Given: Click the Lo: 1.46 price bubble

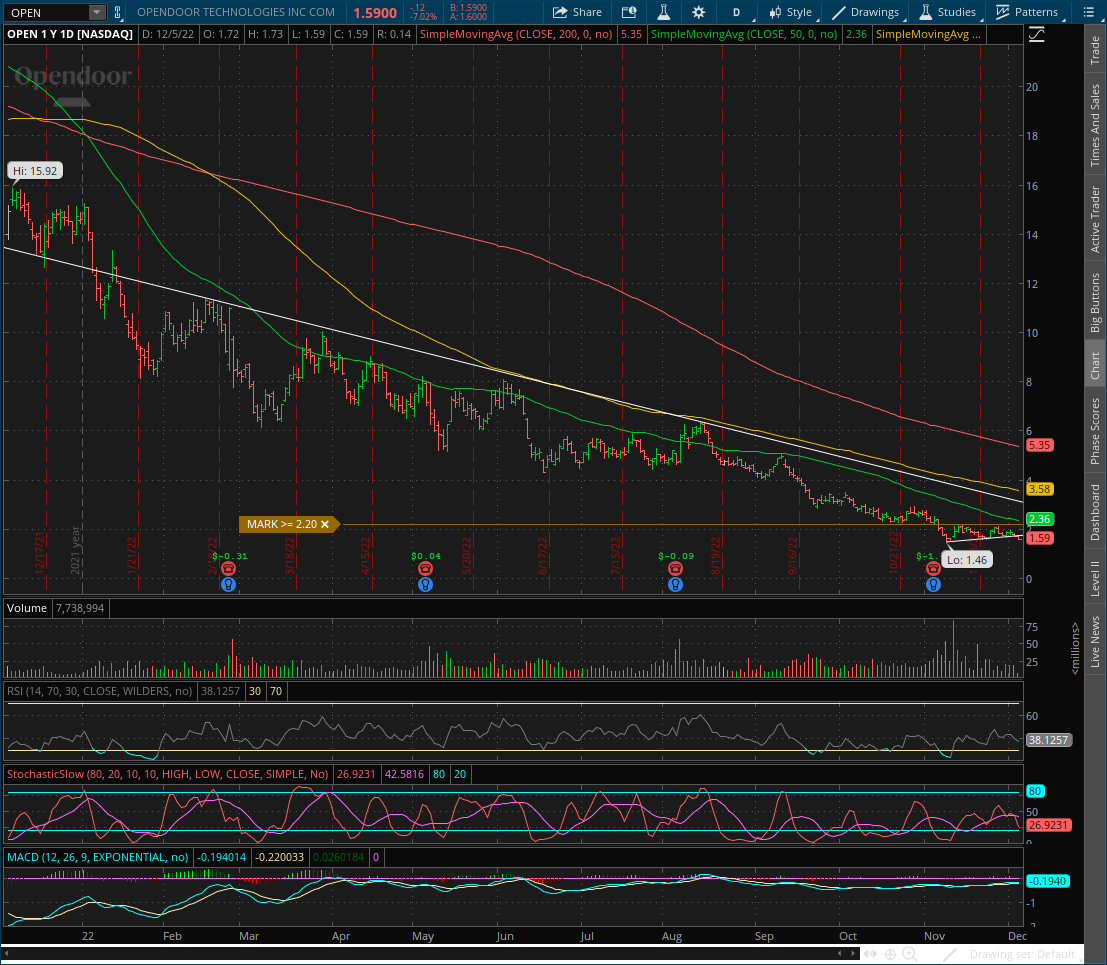Looking at the screenshot, I should click(x=967, y=560).
